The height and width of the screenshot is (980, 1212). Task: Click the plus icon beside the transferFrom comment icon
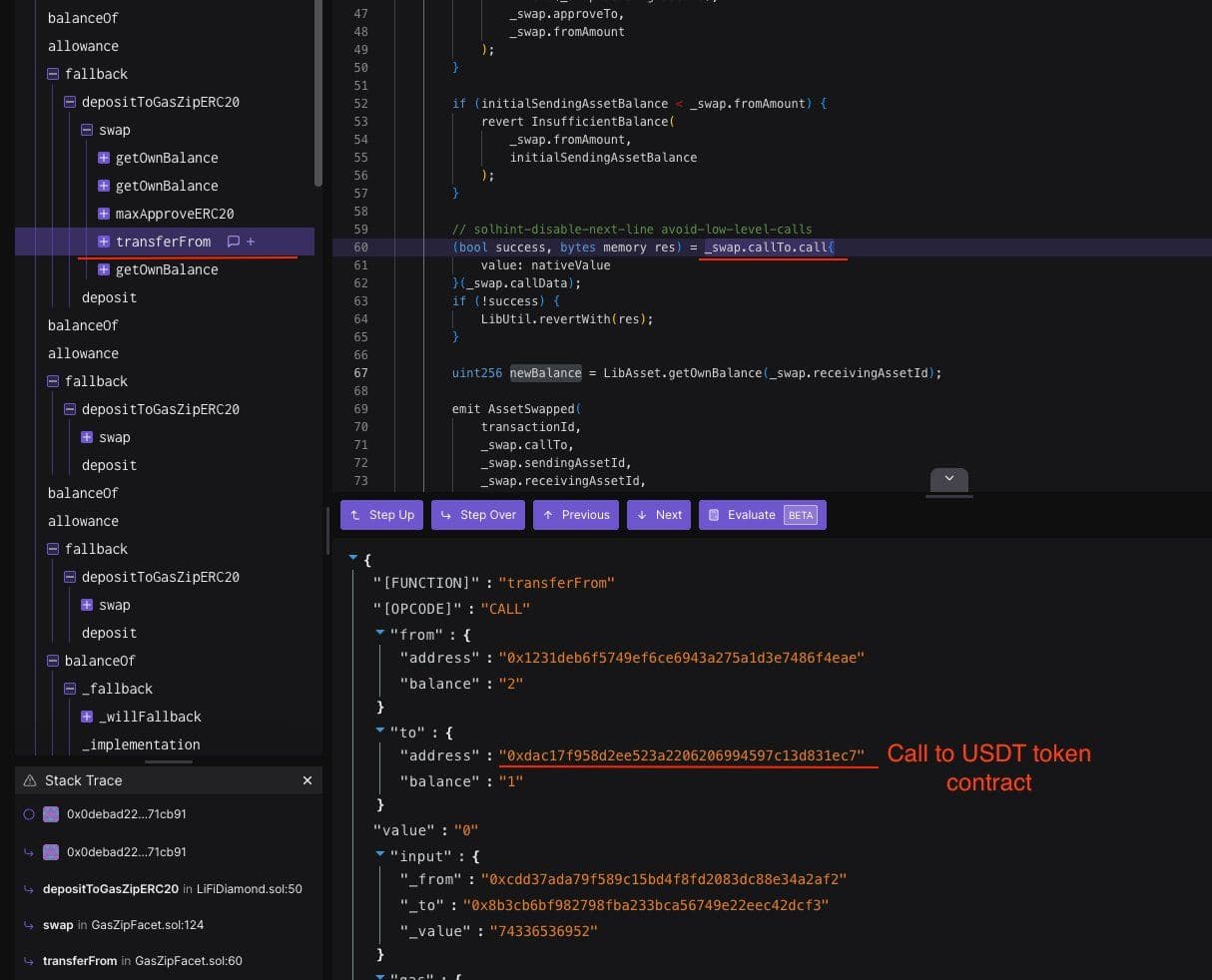click(251, 242)
